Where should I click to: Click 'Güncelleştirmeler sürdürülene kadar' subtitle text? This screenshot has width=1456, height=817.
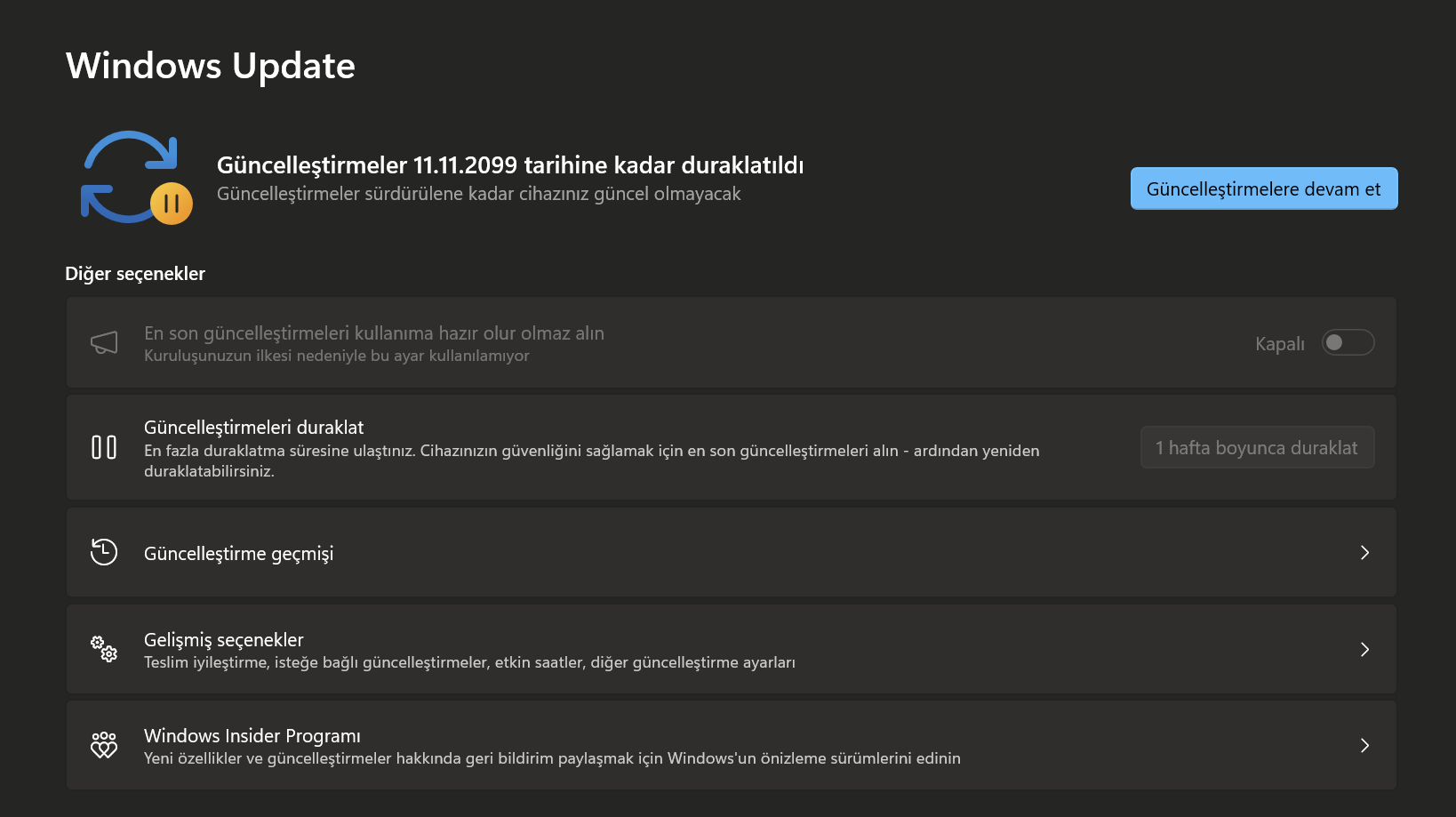(478, 194)
